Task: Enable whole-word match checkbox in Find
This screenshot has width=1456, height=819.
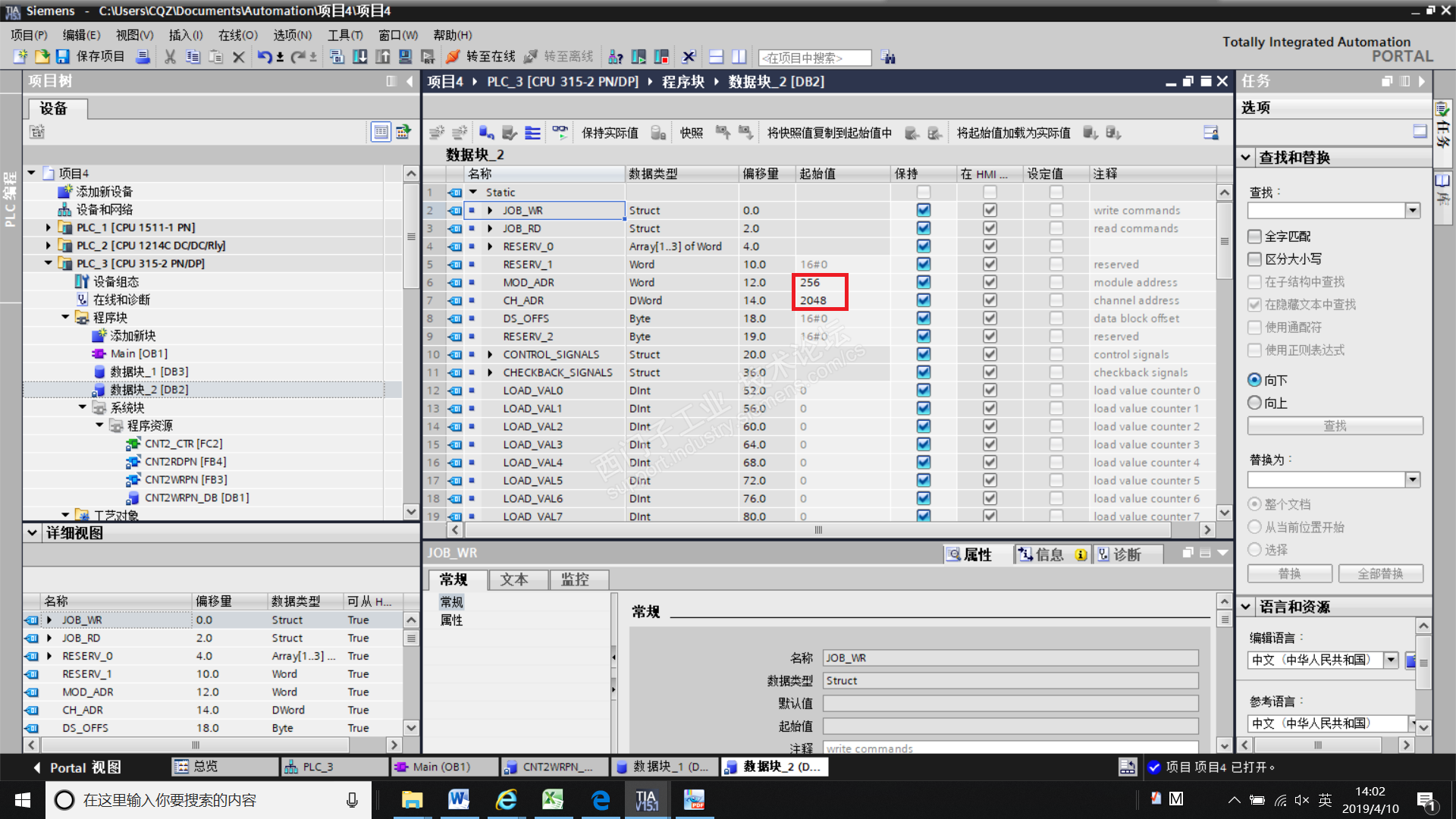Action: click(x=1255, y=237)
